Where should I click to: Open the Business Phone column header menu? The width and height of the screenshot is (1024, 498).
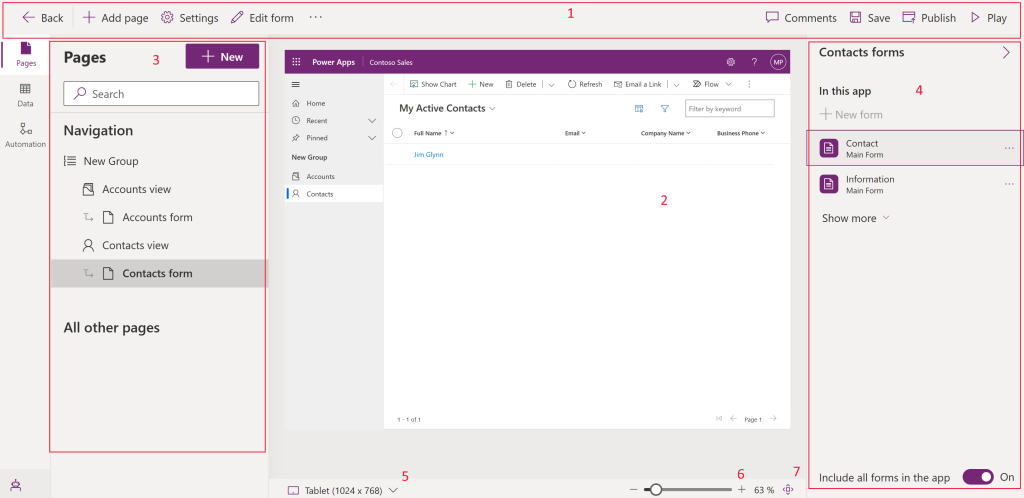[x=741, y=133]
